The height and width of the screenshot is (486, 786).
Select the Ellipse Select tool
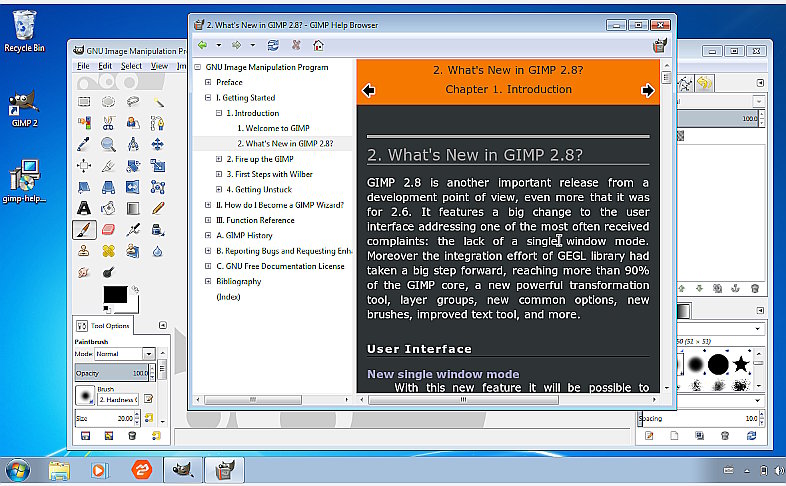point(108,102)
